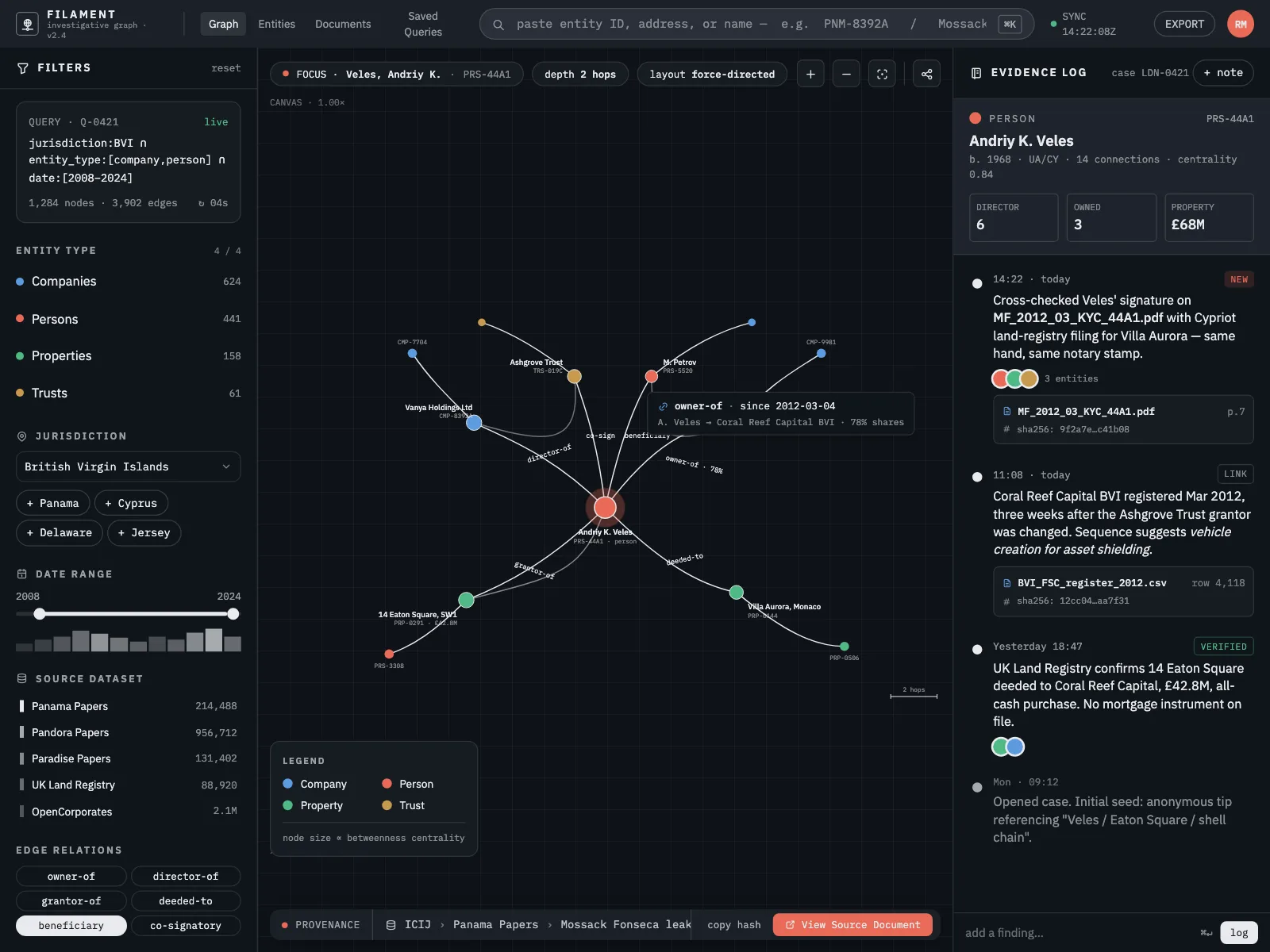Toggle the Companies entity type filter
Screen dimensions: 1270x952
click(129, 282)
